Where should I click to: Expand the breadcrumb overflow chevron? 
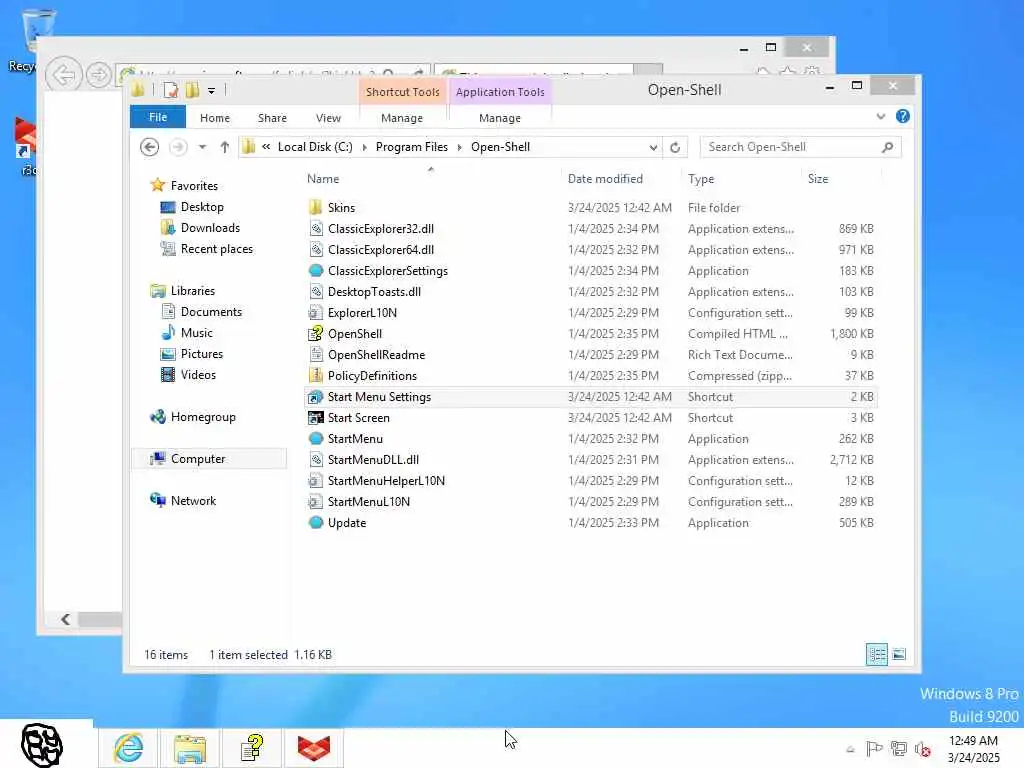pos(266,147)
